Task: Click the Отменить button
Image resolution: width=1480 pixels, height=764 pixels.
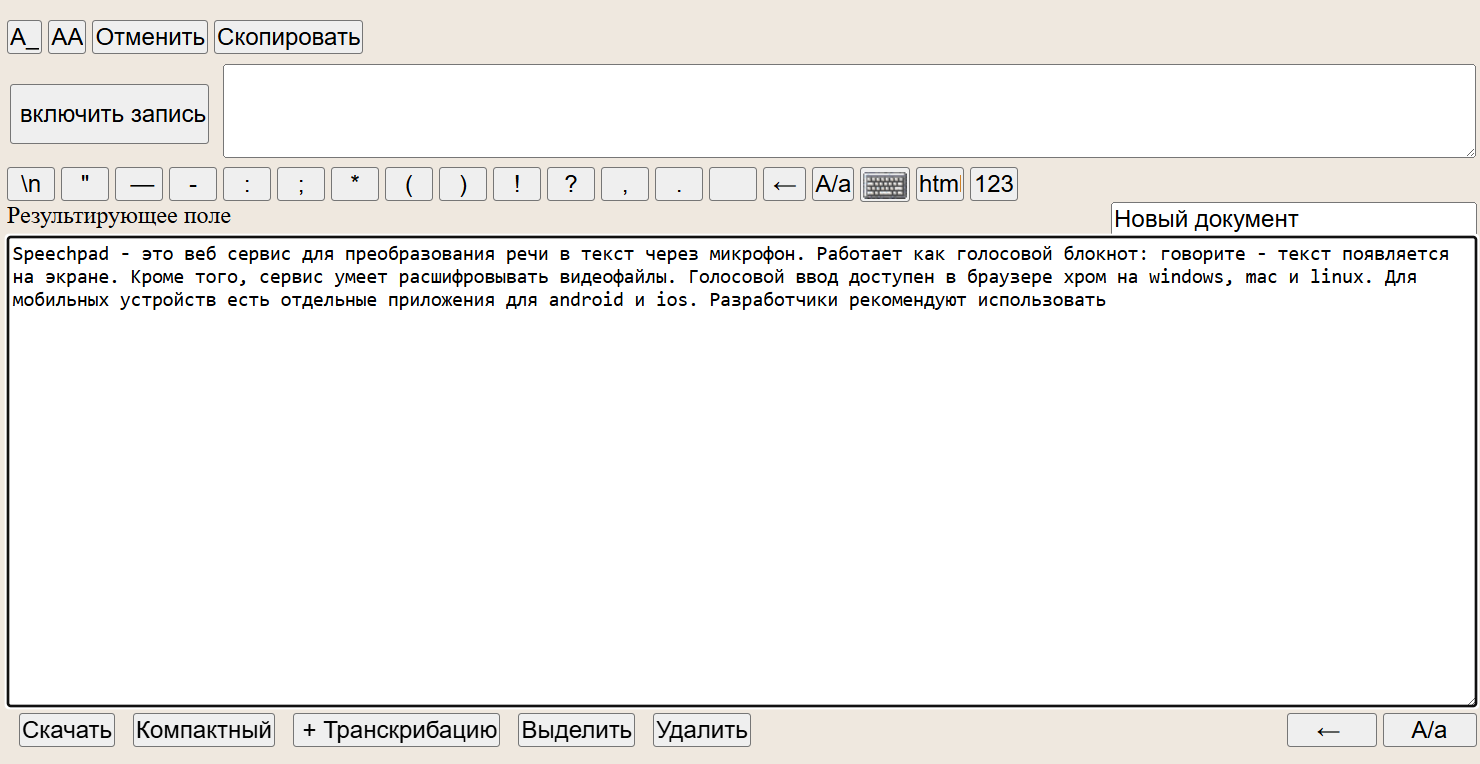Action: [150, 37]
